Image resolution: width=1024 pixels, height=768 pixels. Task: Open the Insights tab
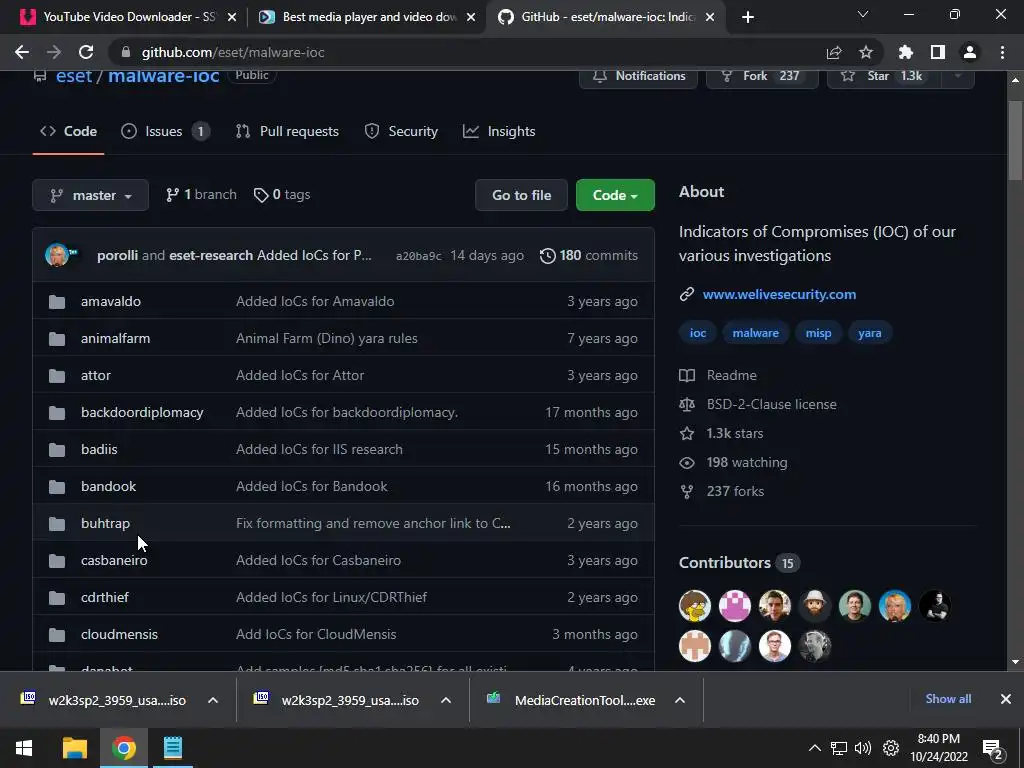point(500,131)
